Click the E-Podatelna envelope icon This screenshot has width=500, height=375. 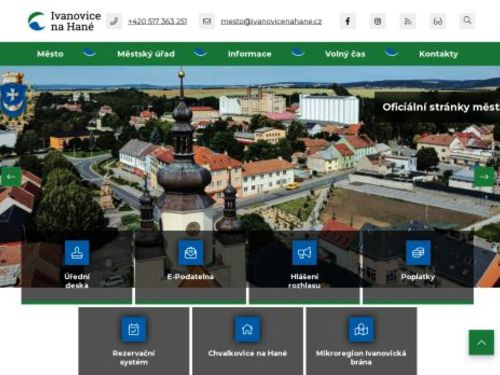pyautogui.click(x=191, y=253)
